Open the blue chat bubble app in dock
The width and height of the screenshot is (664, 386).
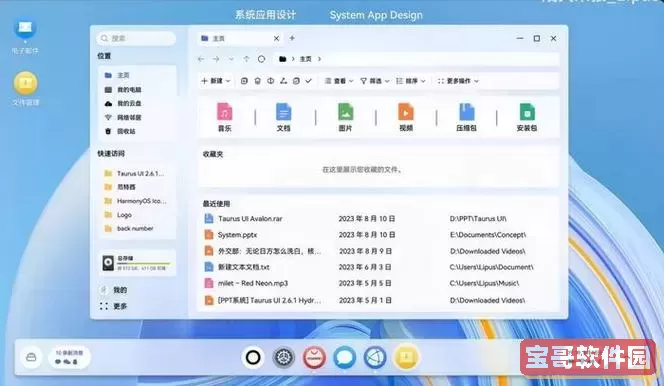(345, 357)
